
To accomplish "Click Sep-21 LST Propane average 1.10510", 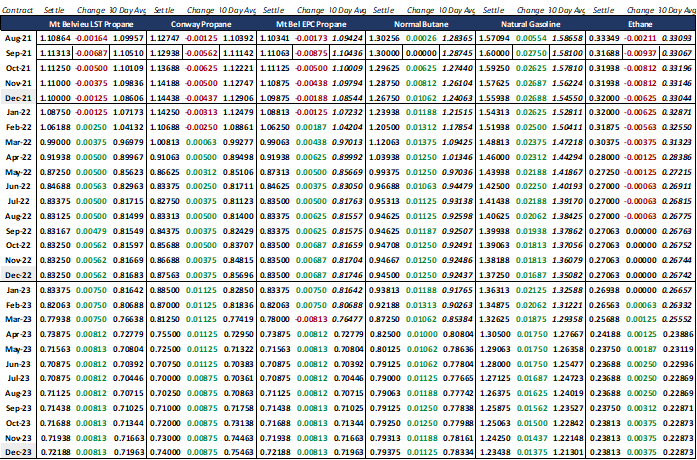I will [x=128, y=53].
